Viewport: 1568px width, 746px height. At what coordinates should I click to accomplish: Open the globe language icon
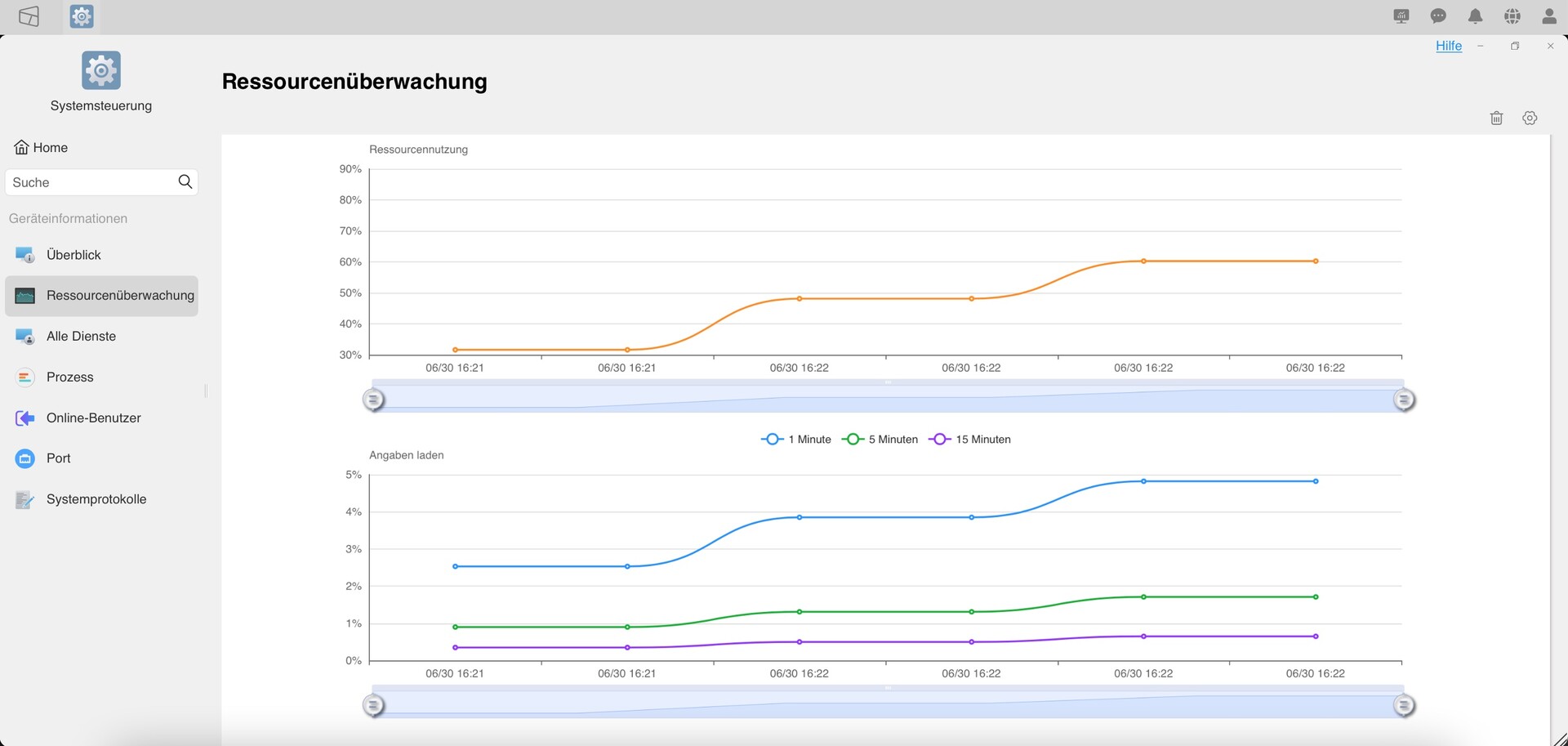1512,16
